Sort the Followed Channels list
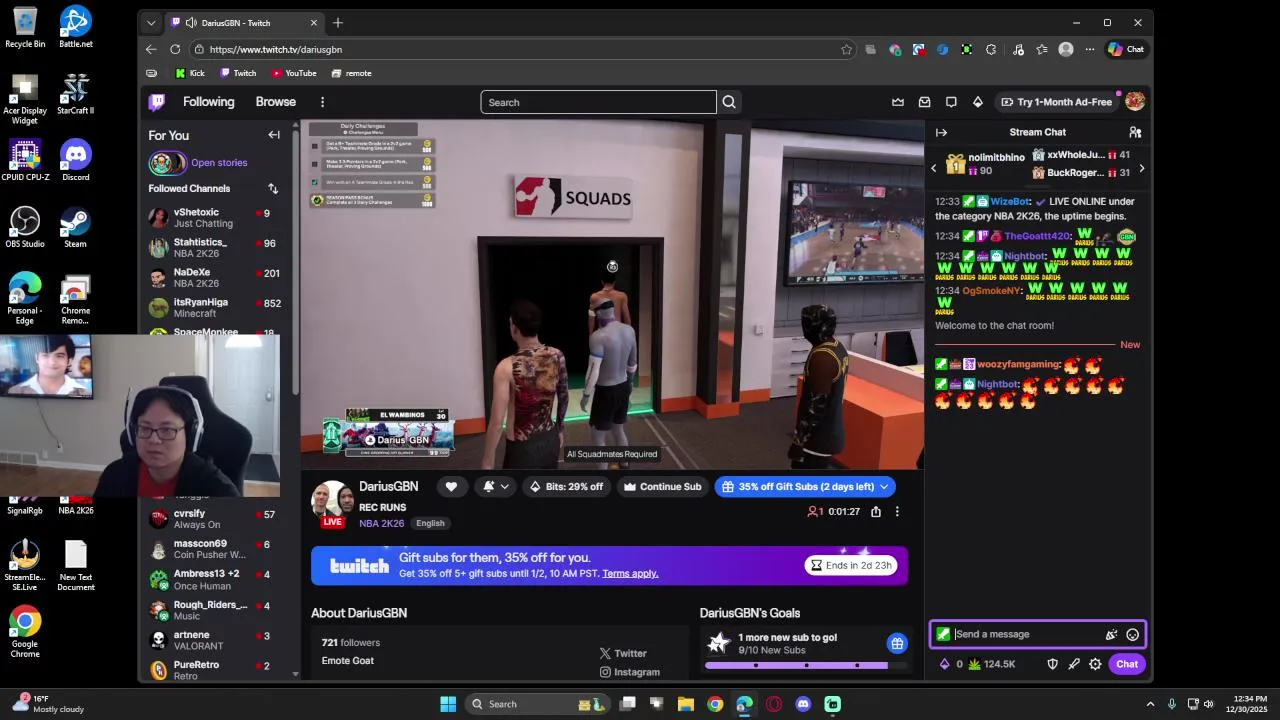 (273, 188)
